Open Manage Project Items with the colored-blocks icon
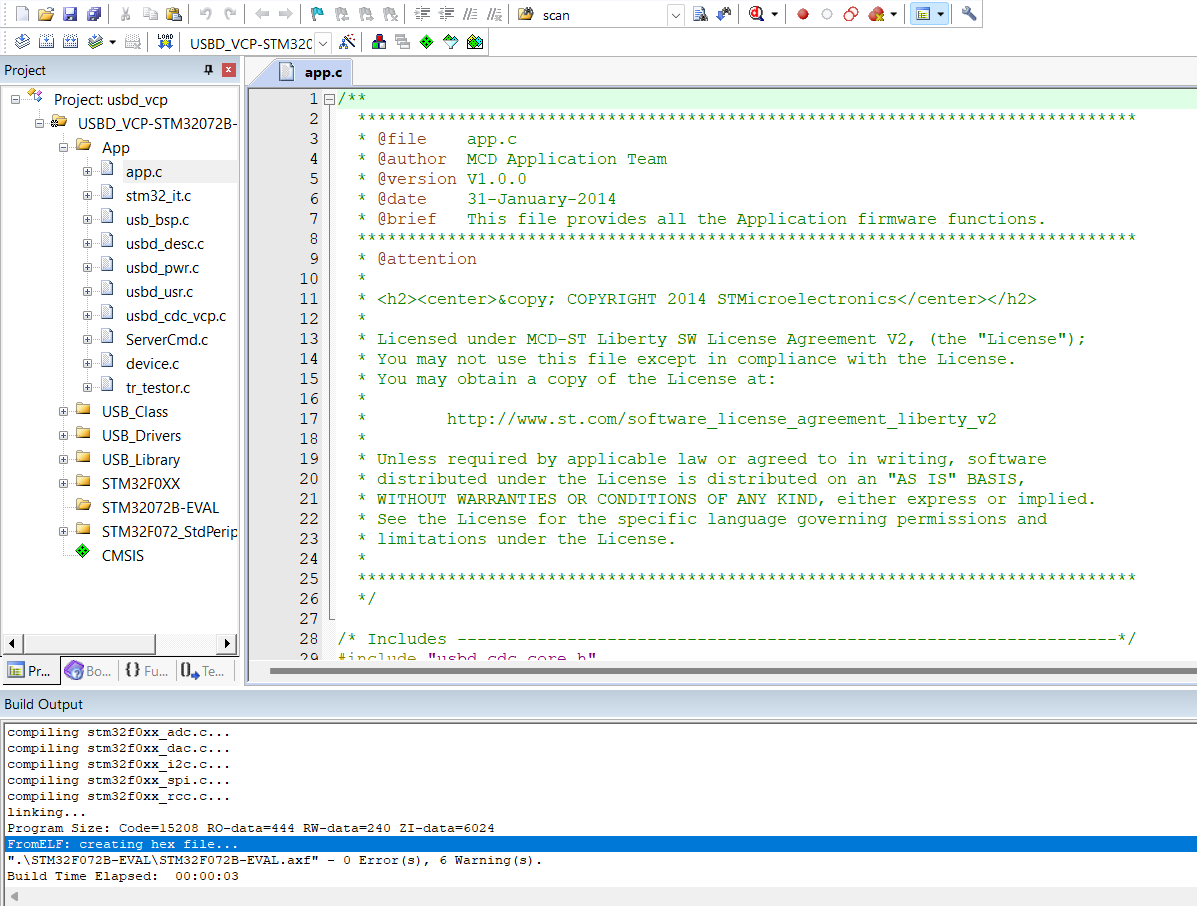This screenshot has width=1197, height=906. [x=379, y=42]
